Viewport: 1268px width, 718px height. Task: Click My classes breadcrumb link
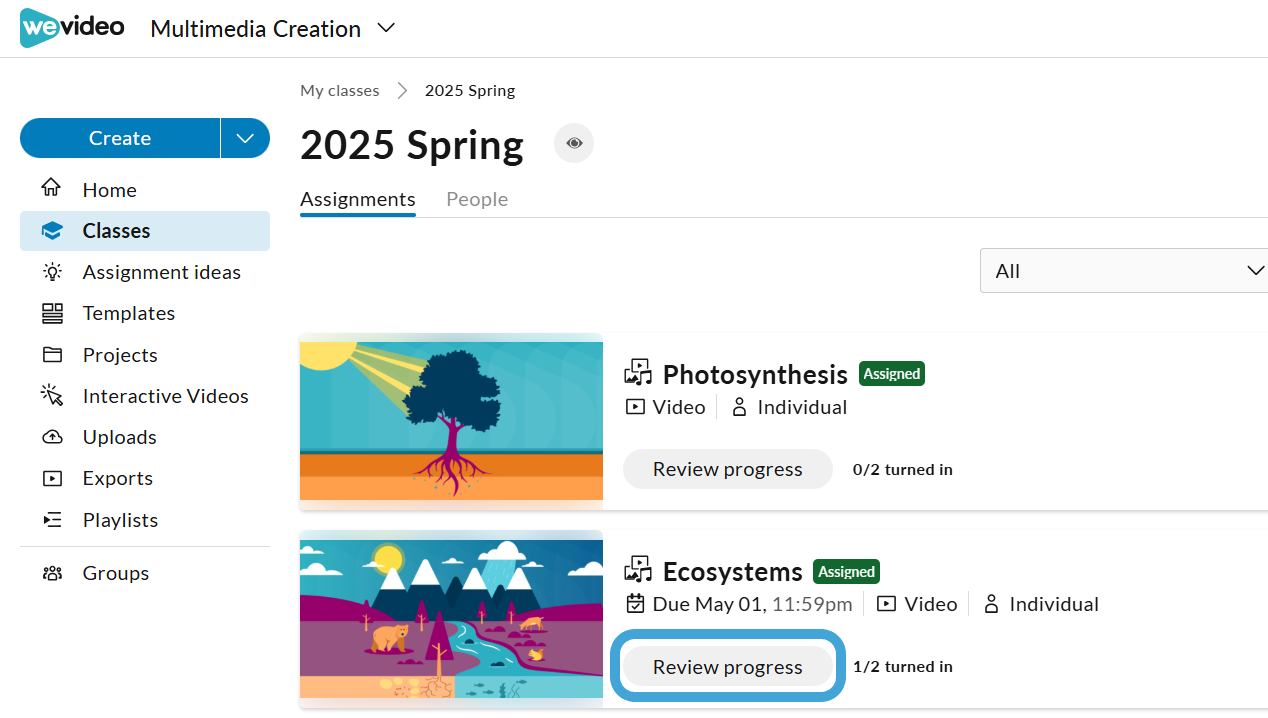point(340,90)
